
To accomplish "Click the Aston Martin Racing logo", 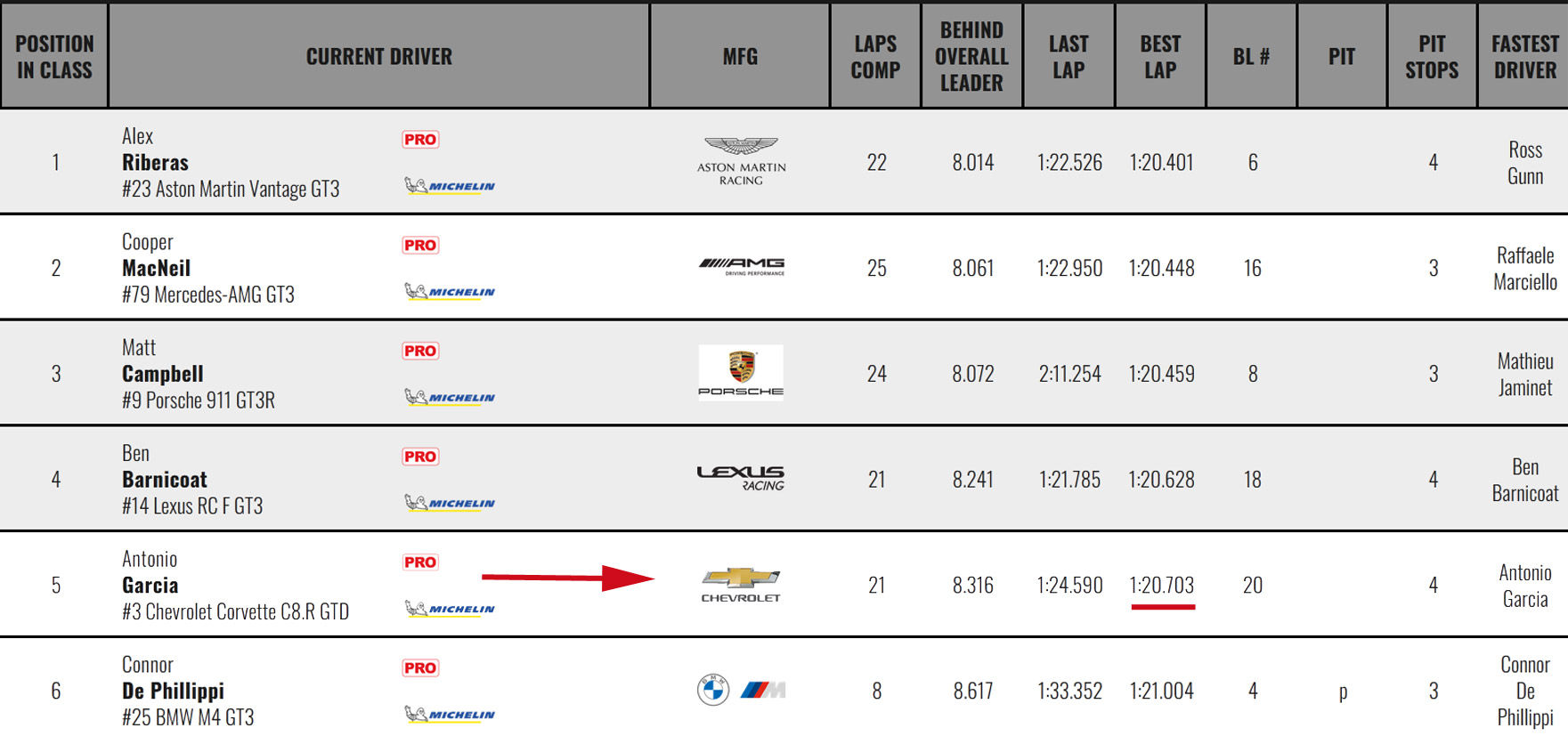I will [741, 161].
